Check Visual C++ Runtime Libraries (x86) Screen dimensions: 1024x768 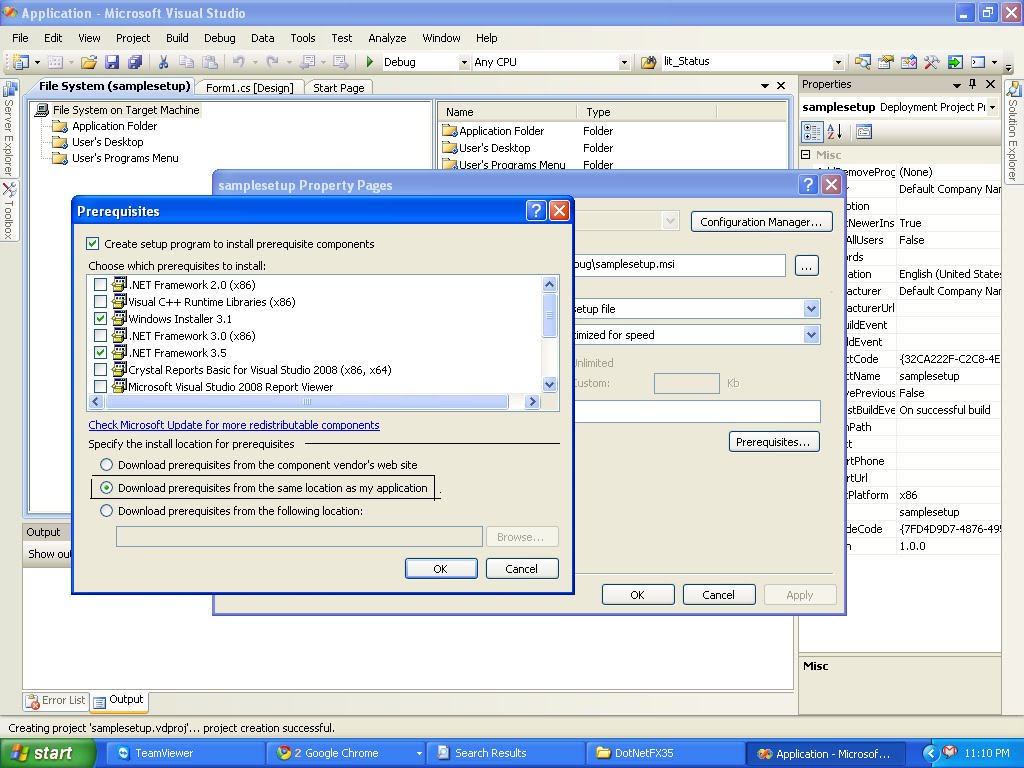click(x=101, y=302)
